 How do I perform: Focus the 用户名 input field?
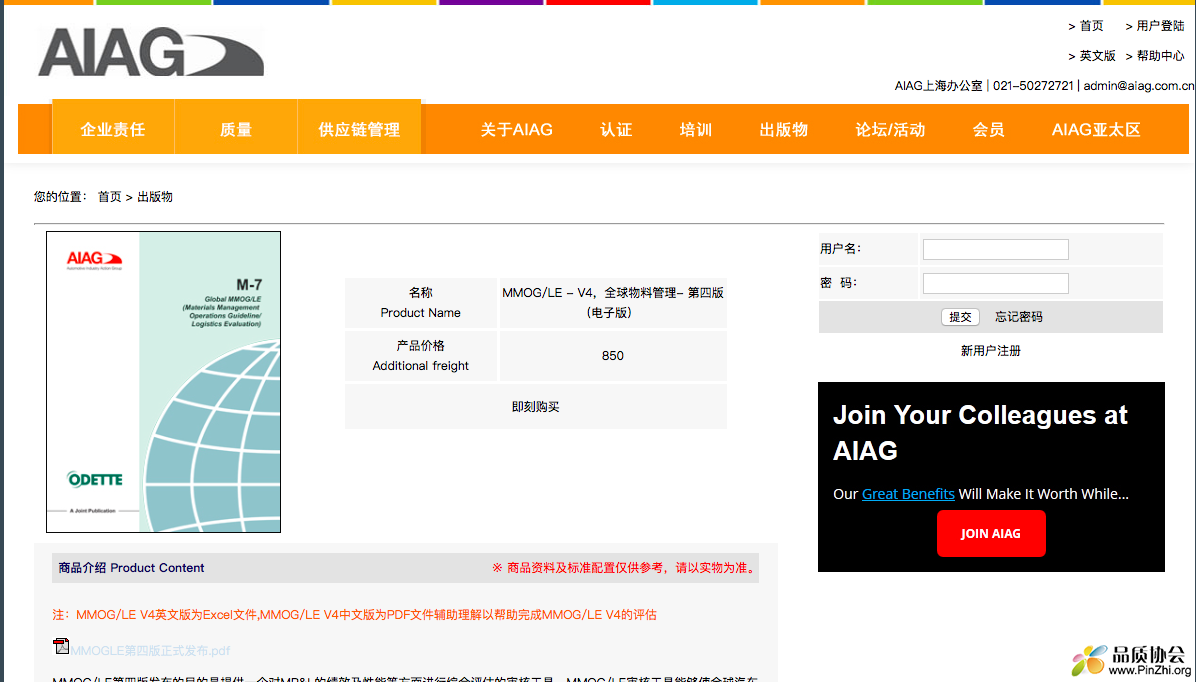click(995, 249)
